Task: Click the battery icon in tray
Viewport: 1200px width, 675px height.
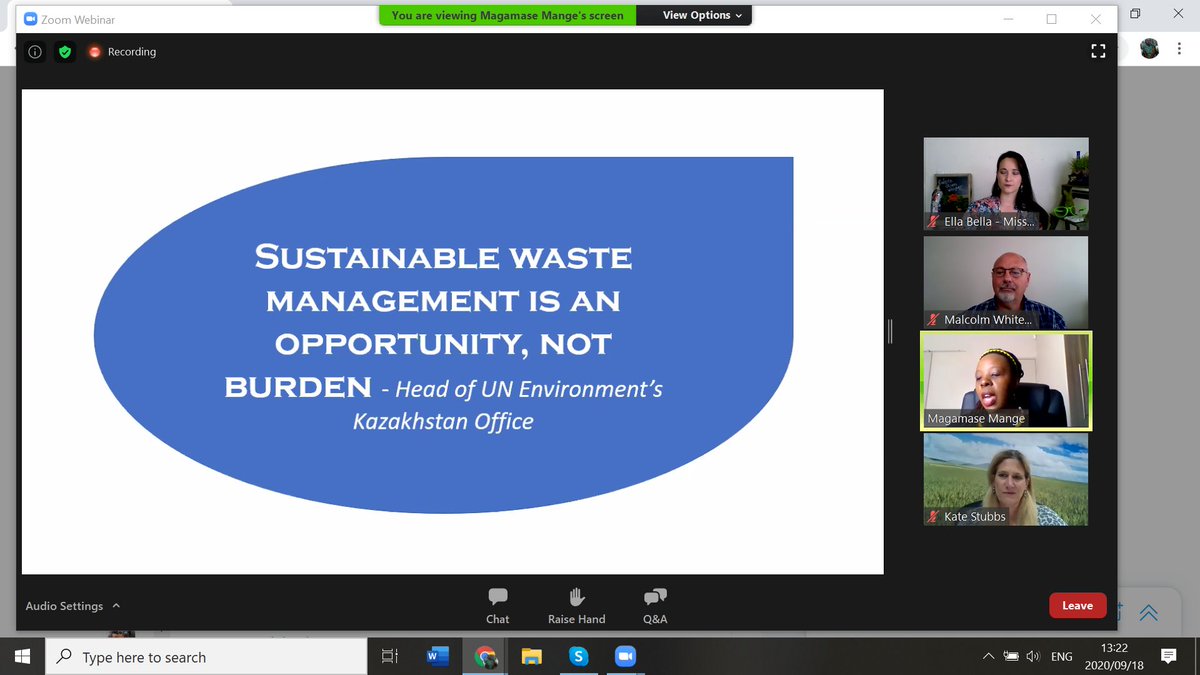Action: 1011,657
